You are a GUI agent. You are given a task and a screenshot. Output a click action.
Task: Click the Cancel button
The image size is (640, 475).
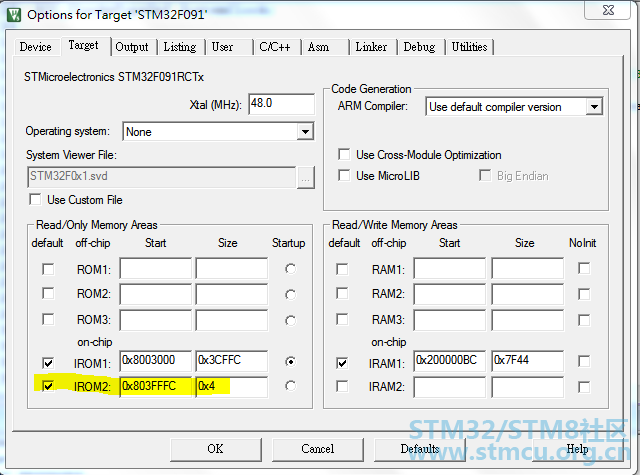point(318,449)
